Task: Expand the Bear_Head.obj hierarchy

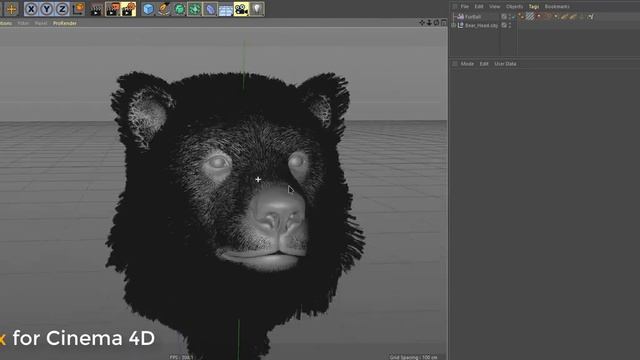Action: (453, 25)
